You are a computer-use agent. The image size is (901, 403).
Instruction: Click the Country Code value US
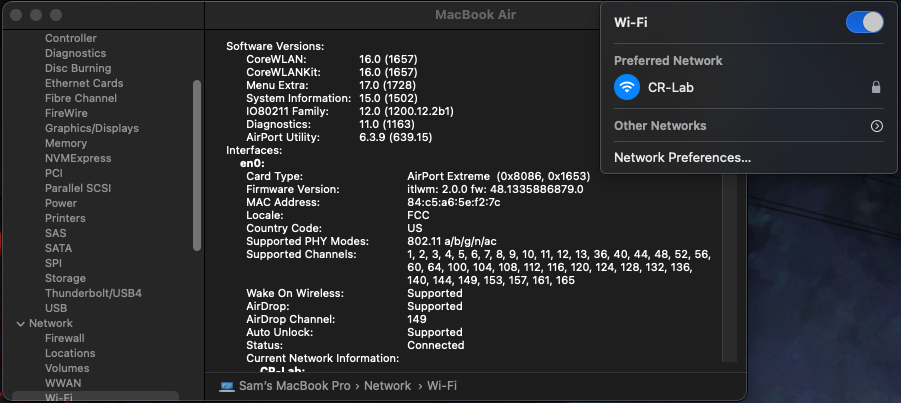pyautogui.click(x=415, y=228)
